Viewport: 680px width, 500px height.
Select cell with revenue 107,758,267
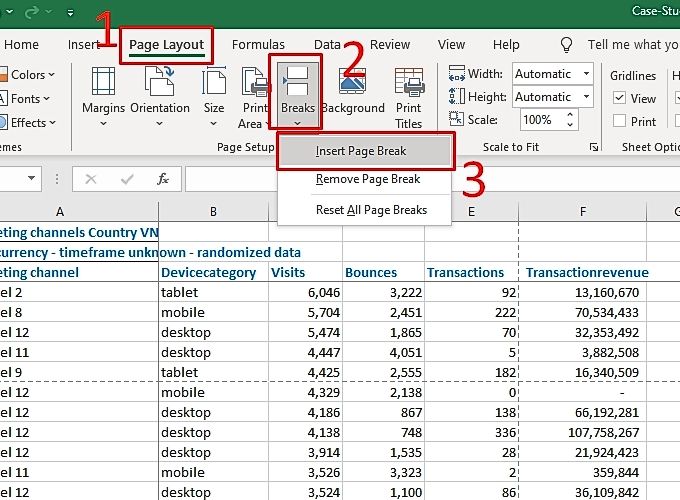(x=583, y=432)
